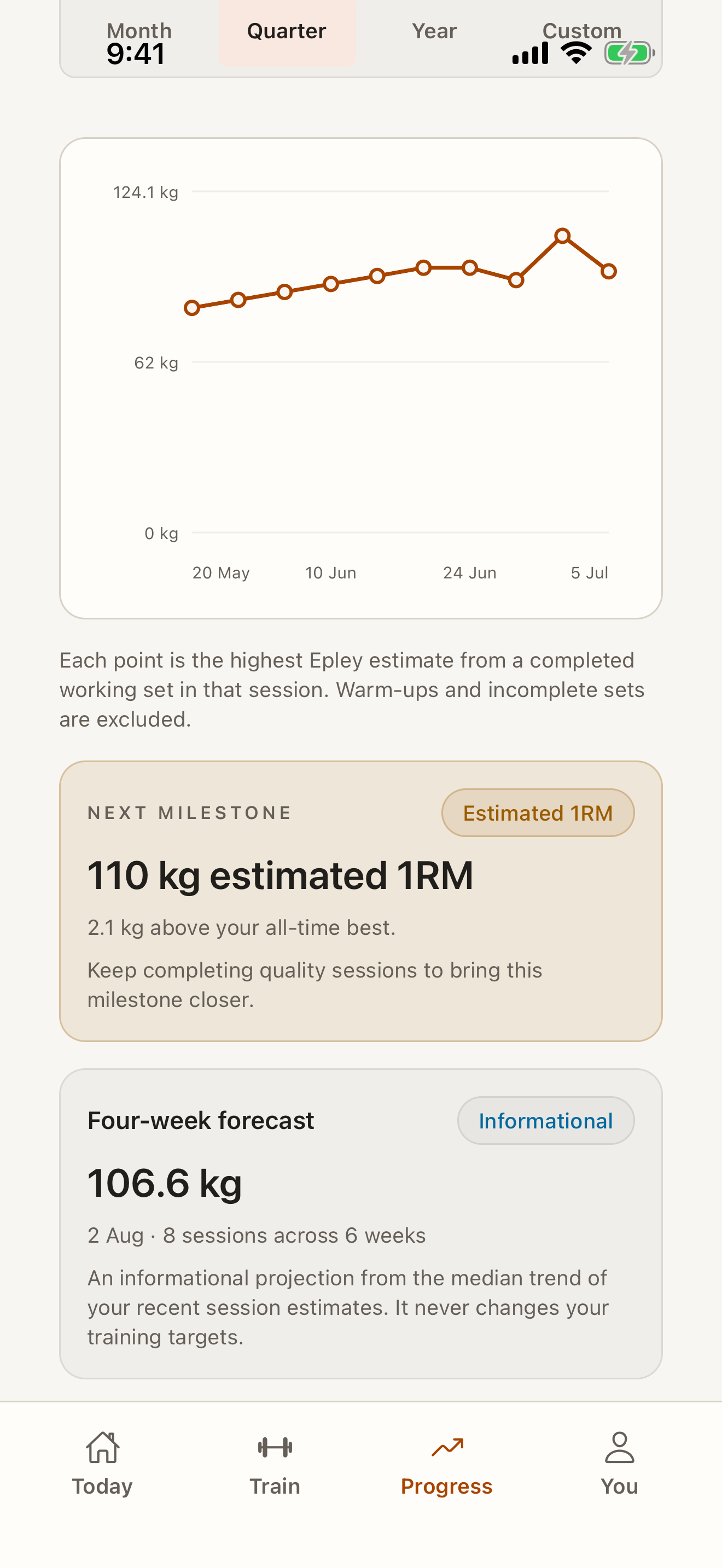722x1568 pixels.
Task: Open the Four-week forecast card
Action: [361, 1224]
